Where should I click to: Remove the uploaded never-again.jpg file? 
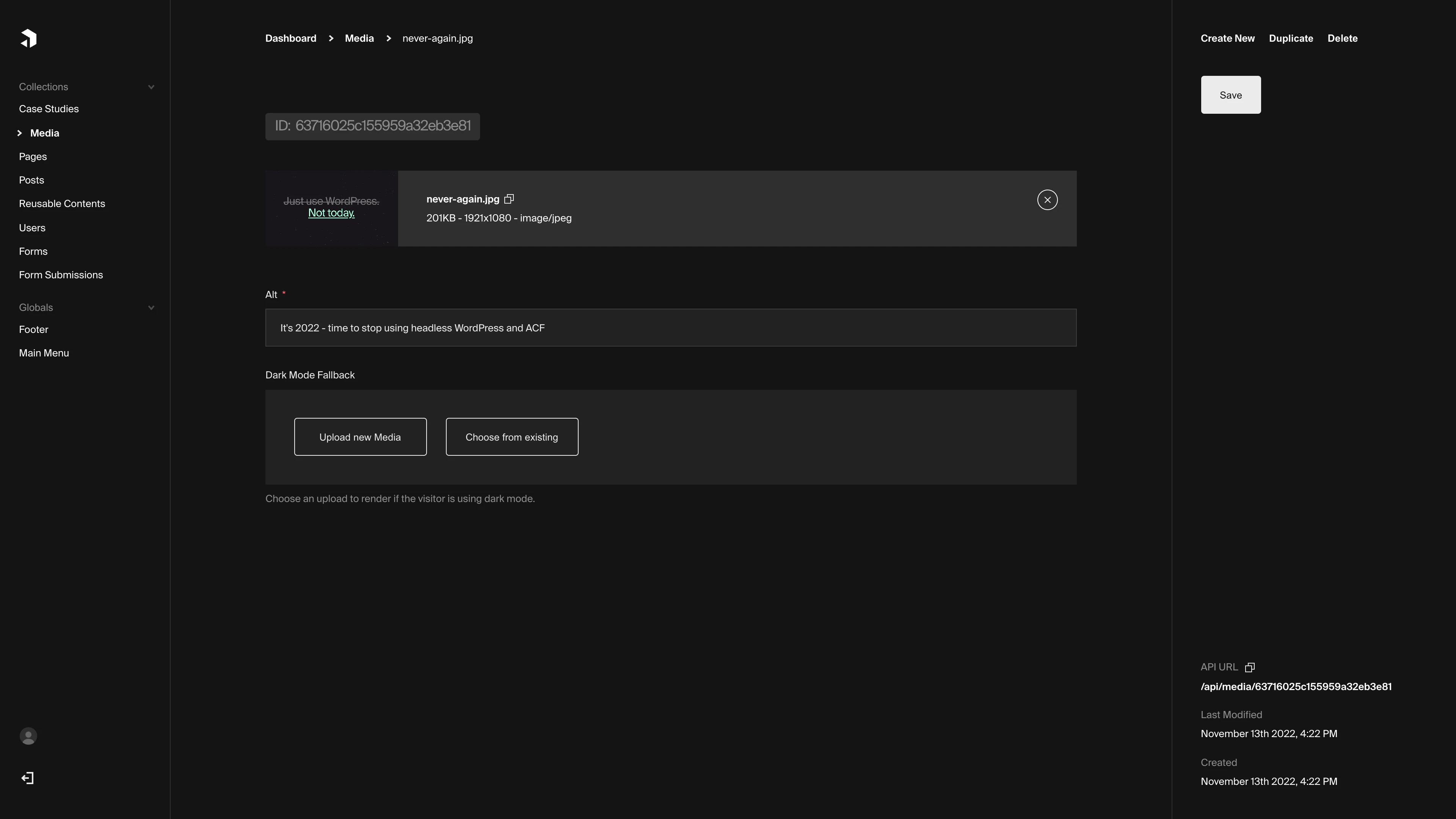pyautogui.click(x=1047, y=199)
